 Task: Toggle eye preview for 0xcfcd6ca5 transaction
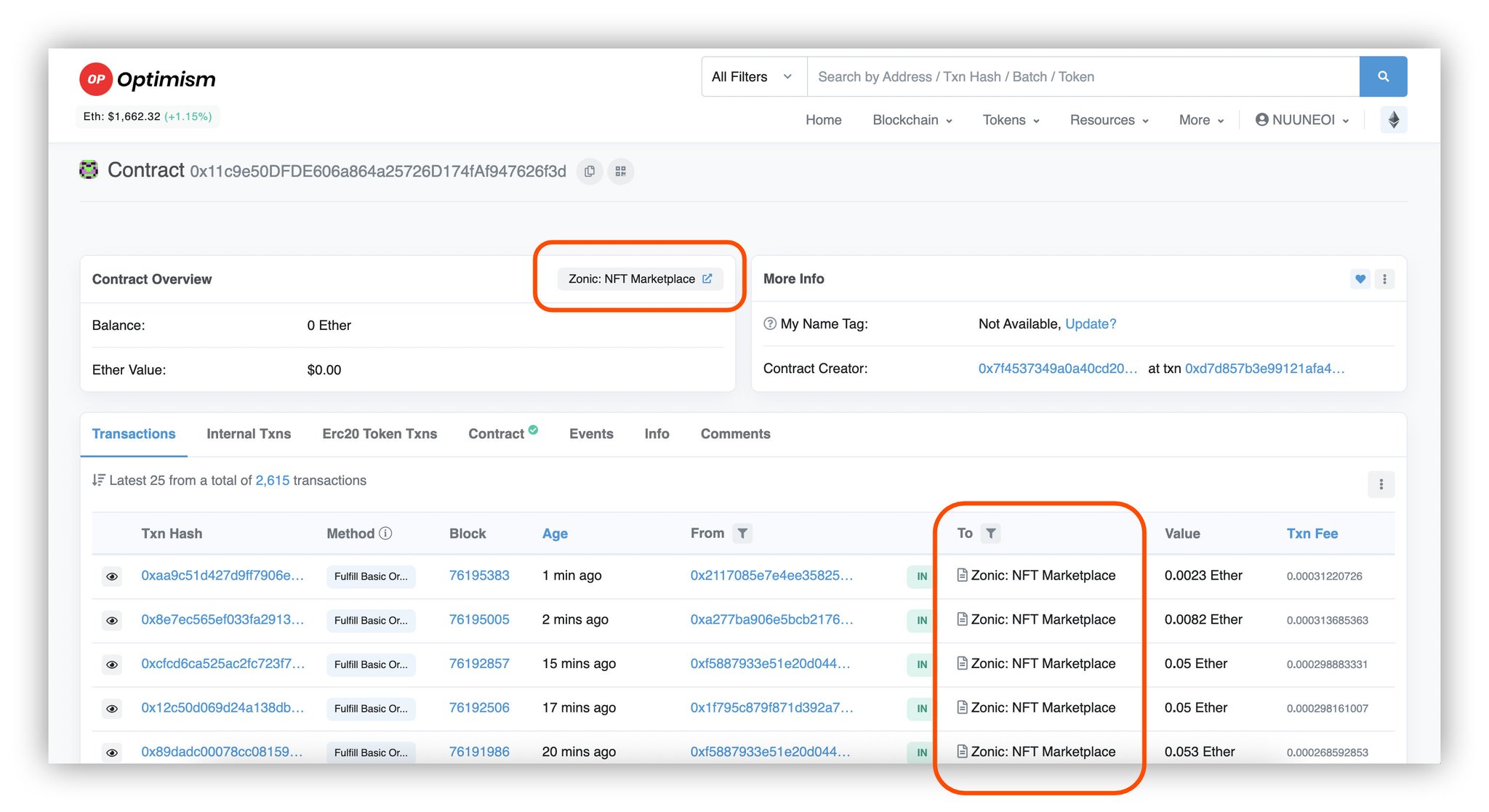click(x=112, y=664)
